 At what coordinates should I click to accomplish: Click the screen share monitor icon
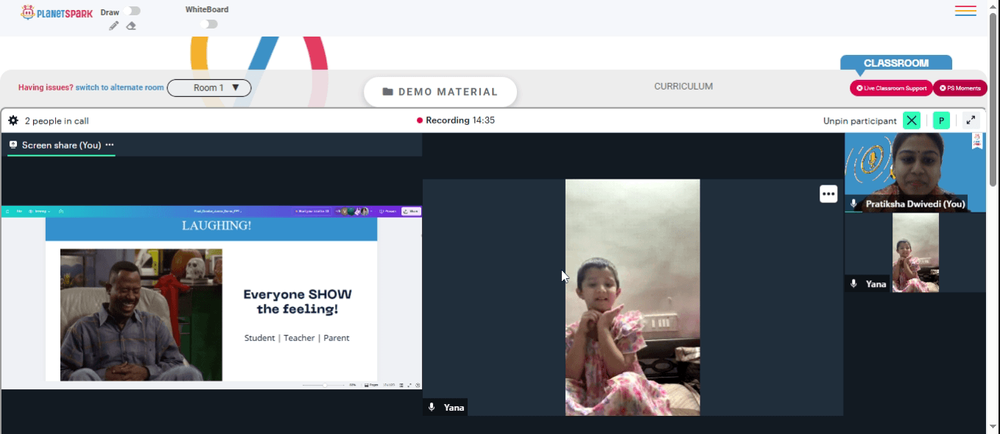(x=13, y=145)
